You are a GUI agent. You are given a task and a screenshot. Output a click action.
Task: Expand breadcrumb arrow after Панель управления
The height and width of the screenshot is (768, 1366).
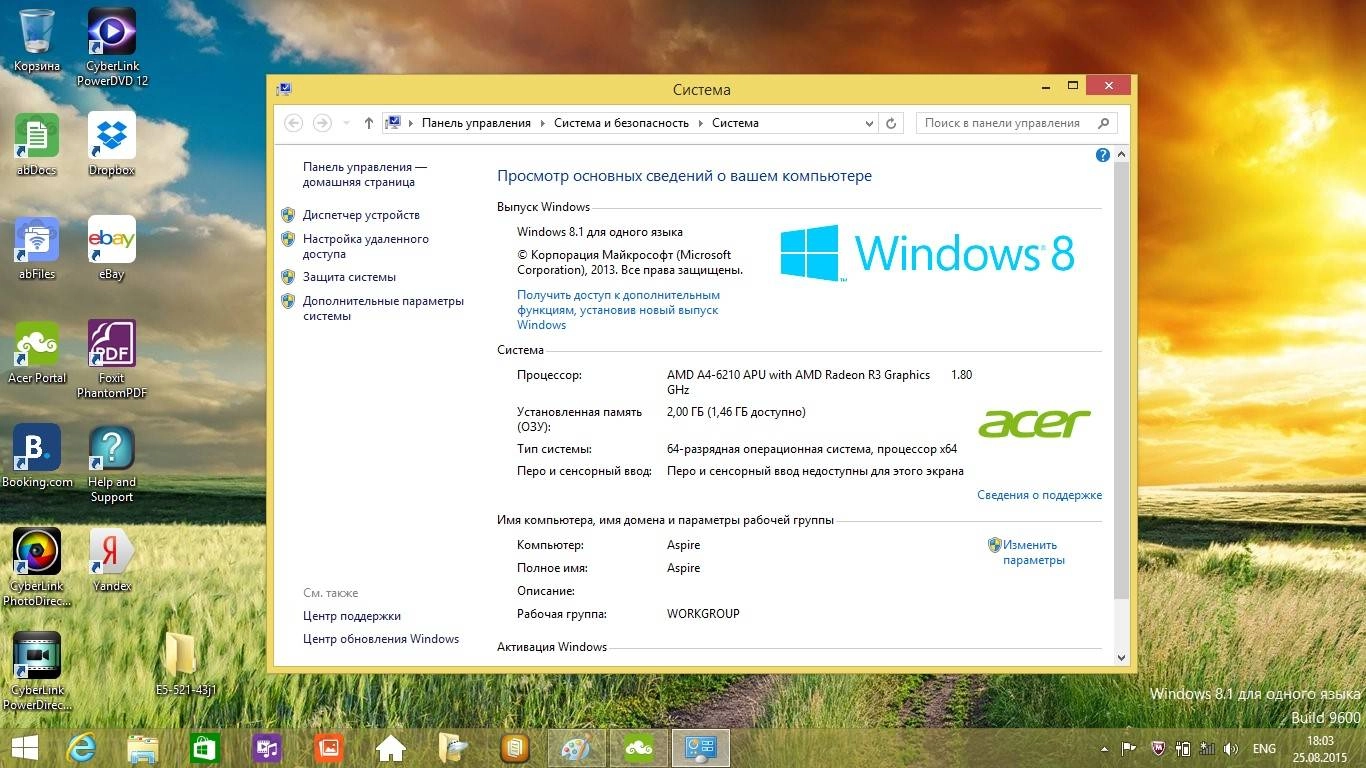coord(543,123)
